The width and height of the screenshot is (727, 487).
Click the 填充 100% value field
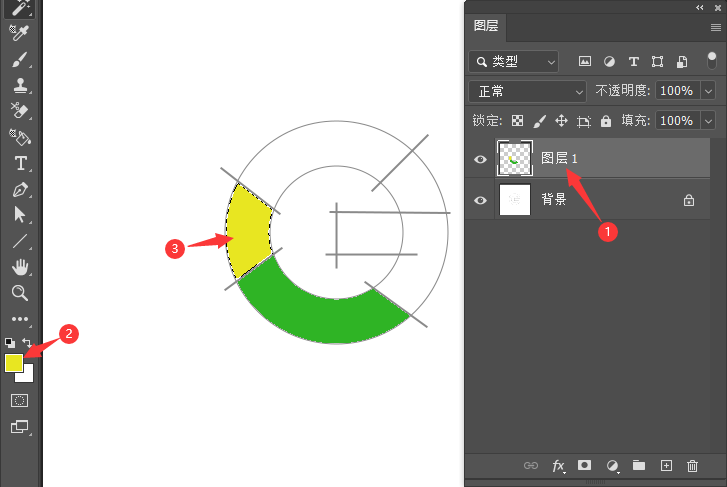[677, 121]
